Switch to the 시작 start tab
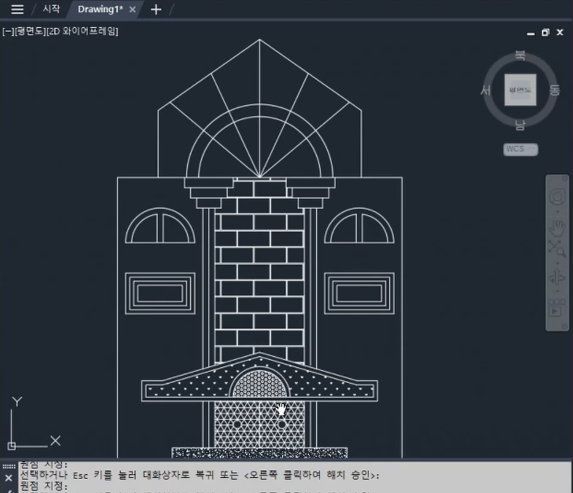The width and height of the screenshot is (573, 493). click(51, 9)
